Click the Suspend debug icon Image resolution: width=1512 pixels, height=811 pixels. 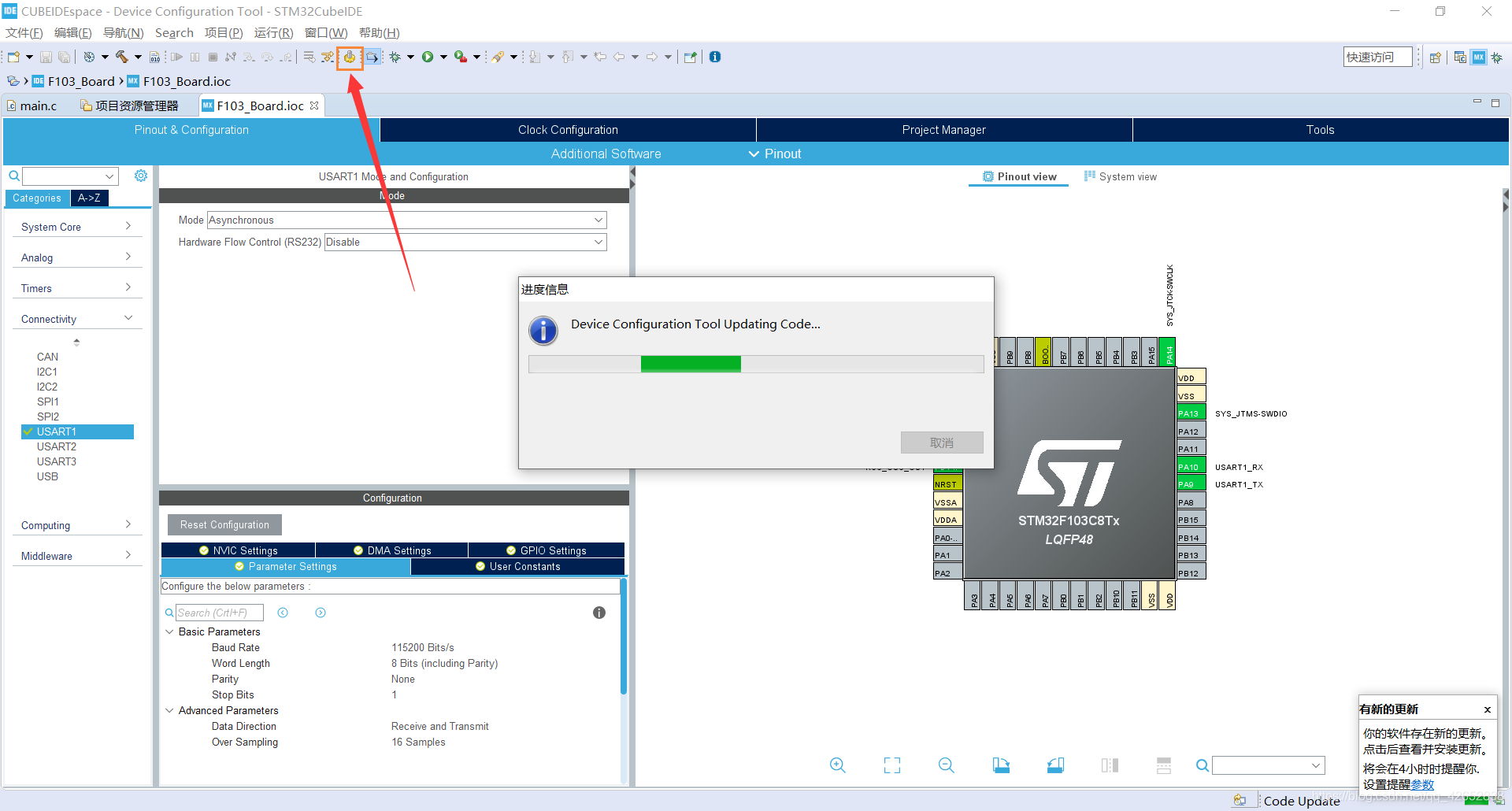tap(195, 57)
